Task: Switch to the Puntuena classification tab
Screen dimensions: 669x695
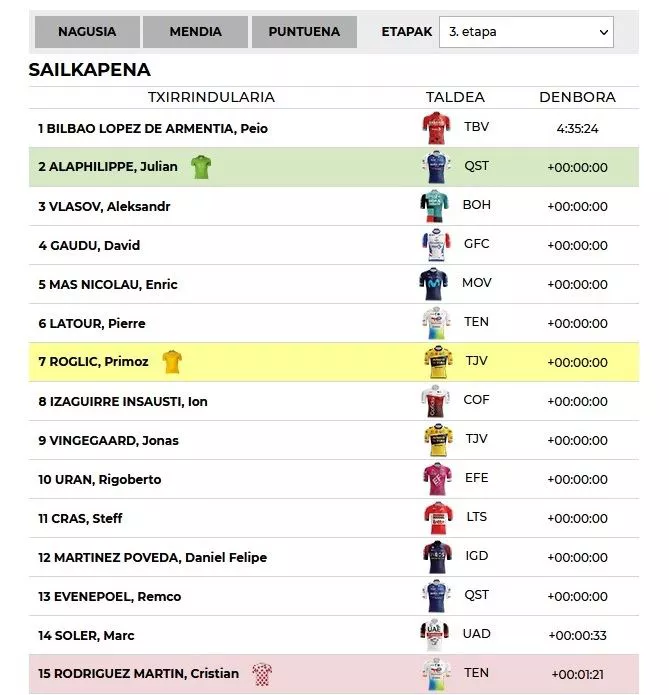Action: 304,32
